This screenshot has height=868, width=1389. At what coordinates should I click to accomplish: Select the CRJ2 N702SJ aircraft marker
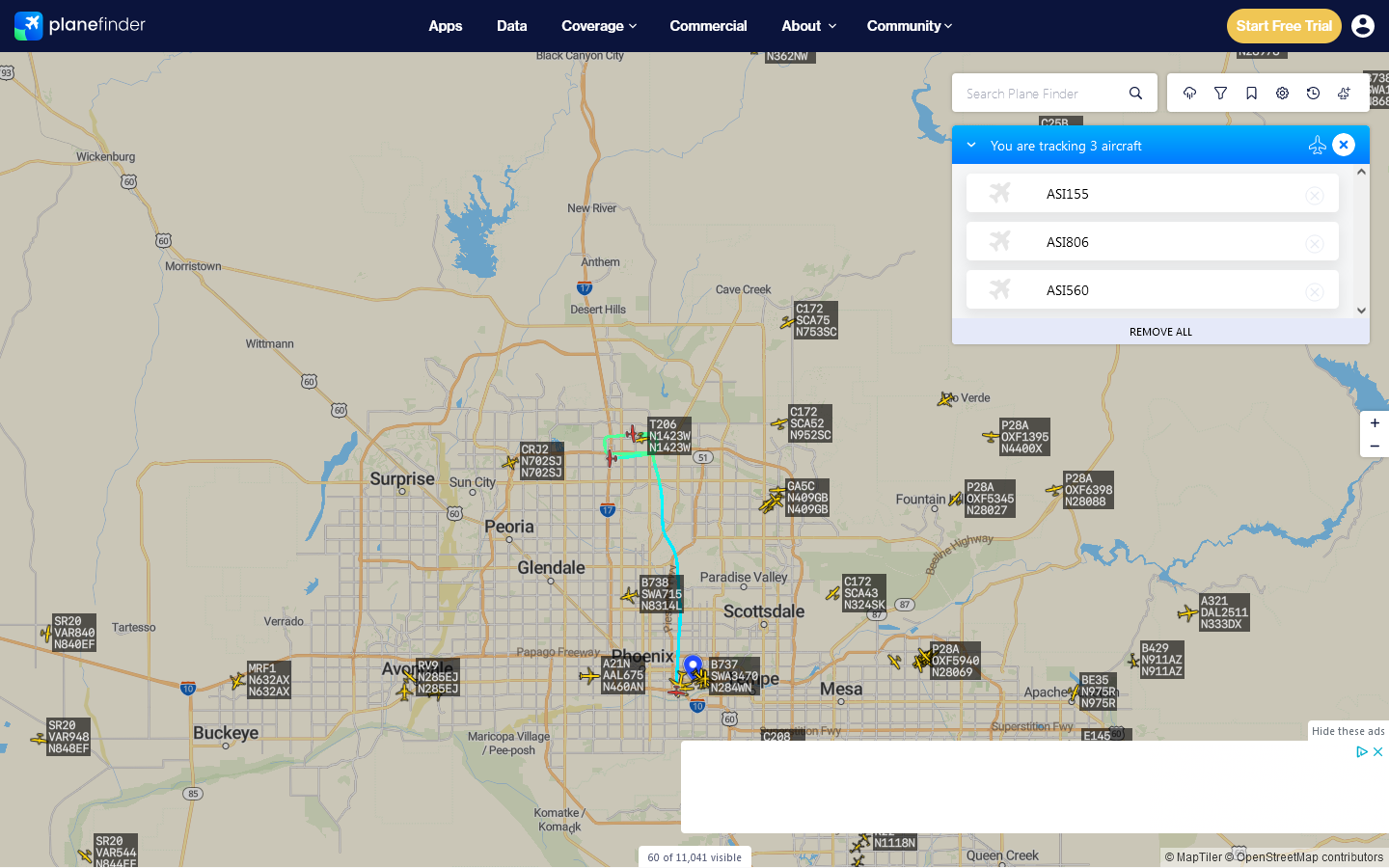(x=510, y=463)
